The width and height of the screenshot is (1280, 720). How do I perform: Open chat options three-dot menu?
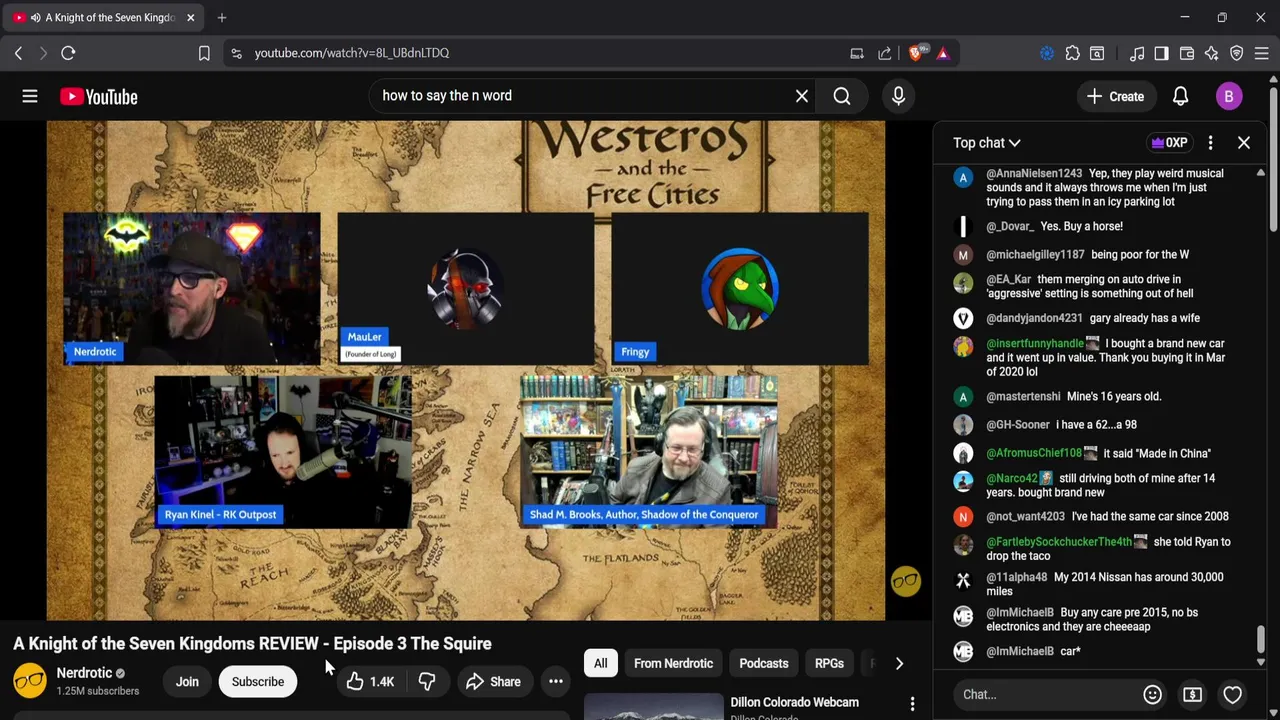point(1210,143)
